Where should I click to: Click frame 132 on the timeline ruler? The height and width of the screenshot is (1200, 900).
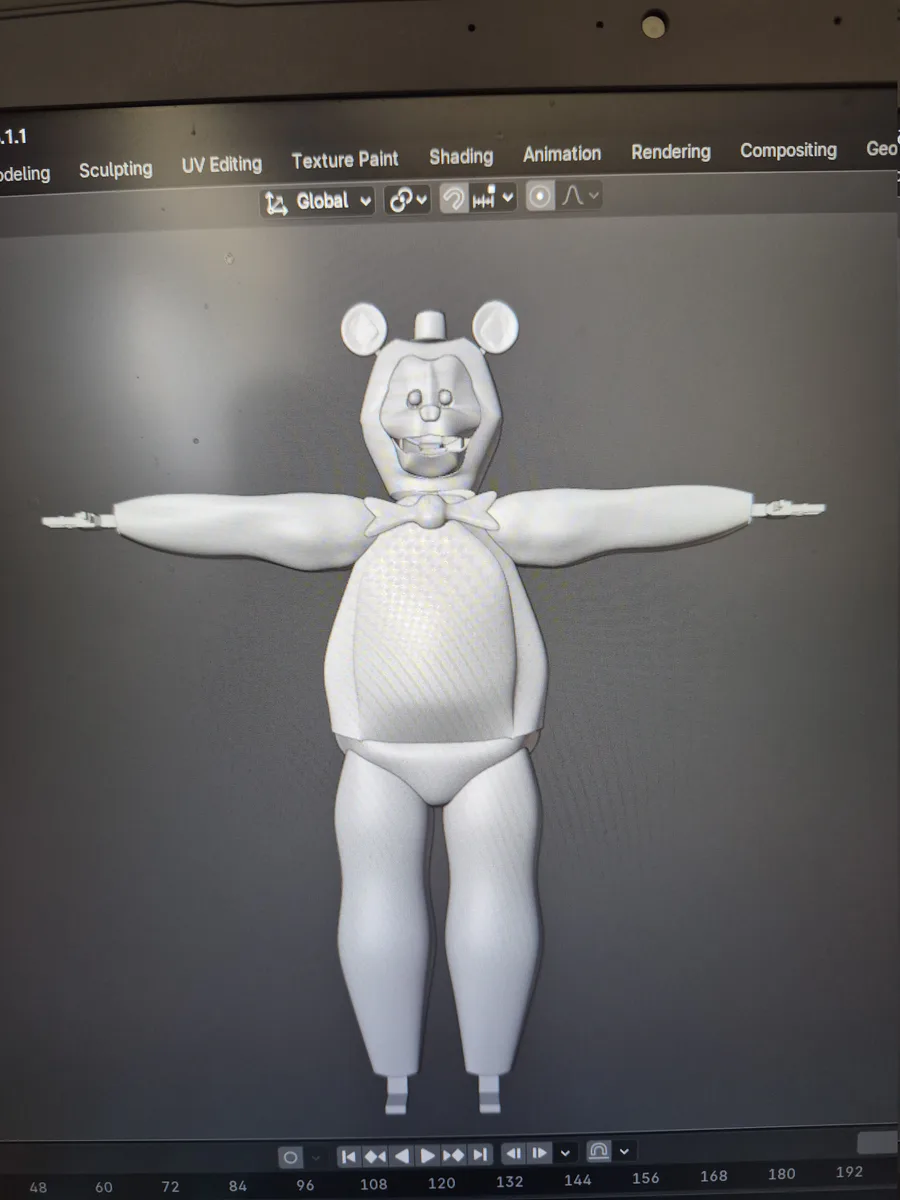[509, 1182]
